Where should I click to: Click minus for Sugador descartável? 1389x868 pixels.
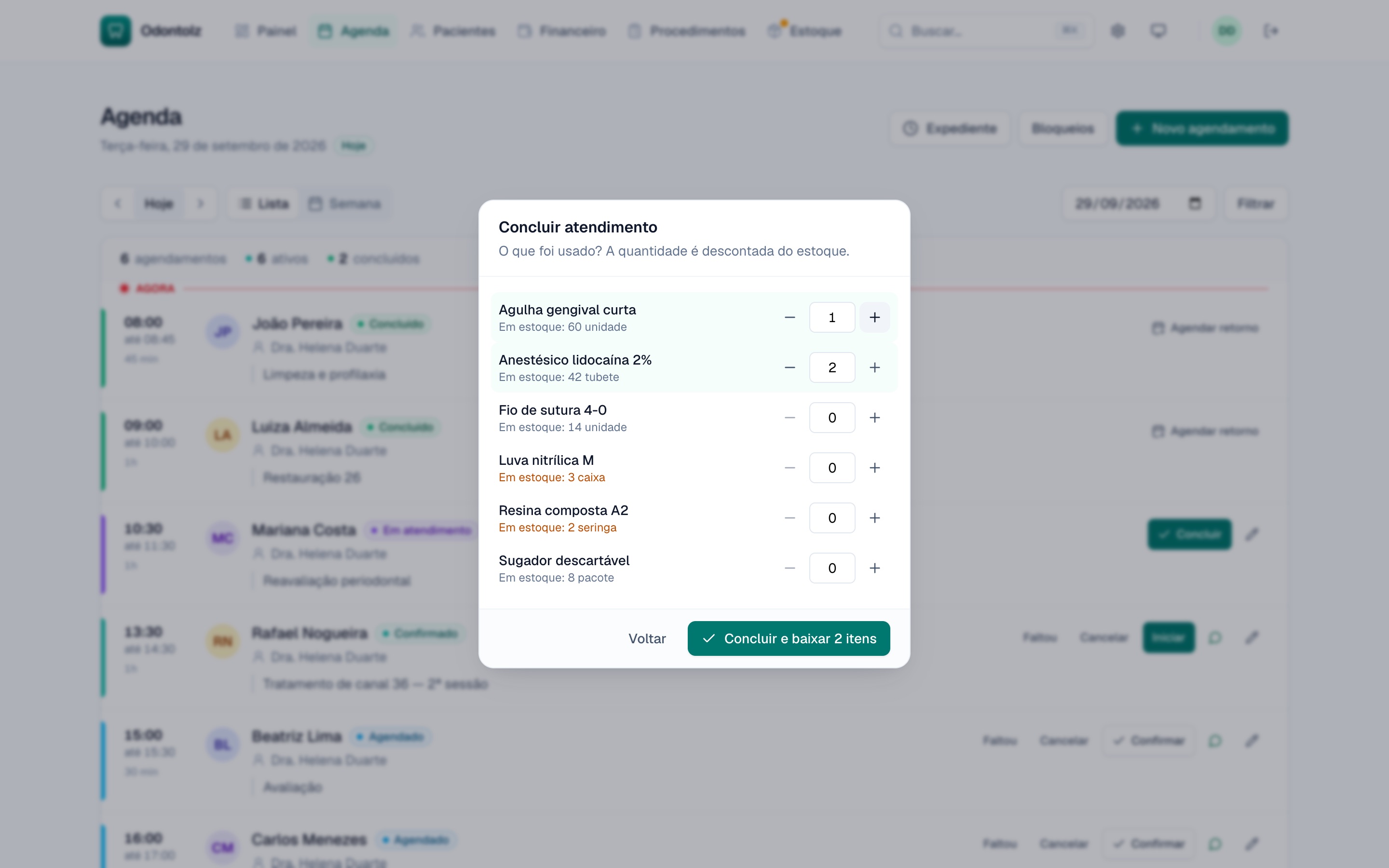(x=790, y=568)
